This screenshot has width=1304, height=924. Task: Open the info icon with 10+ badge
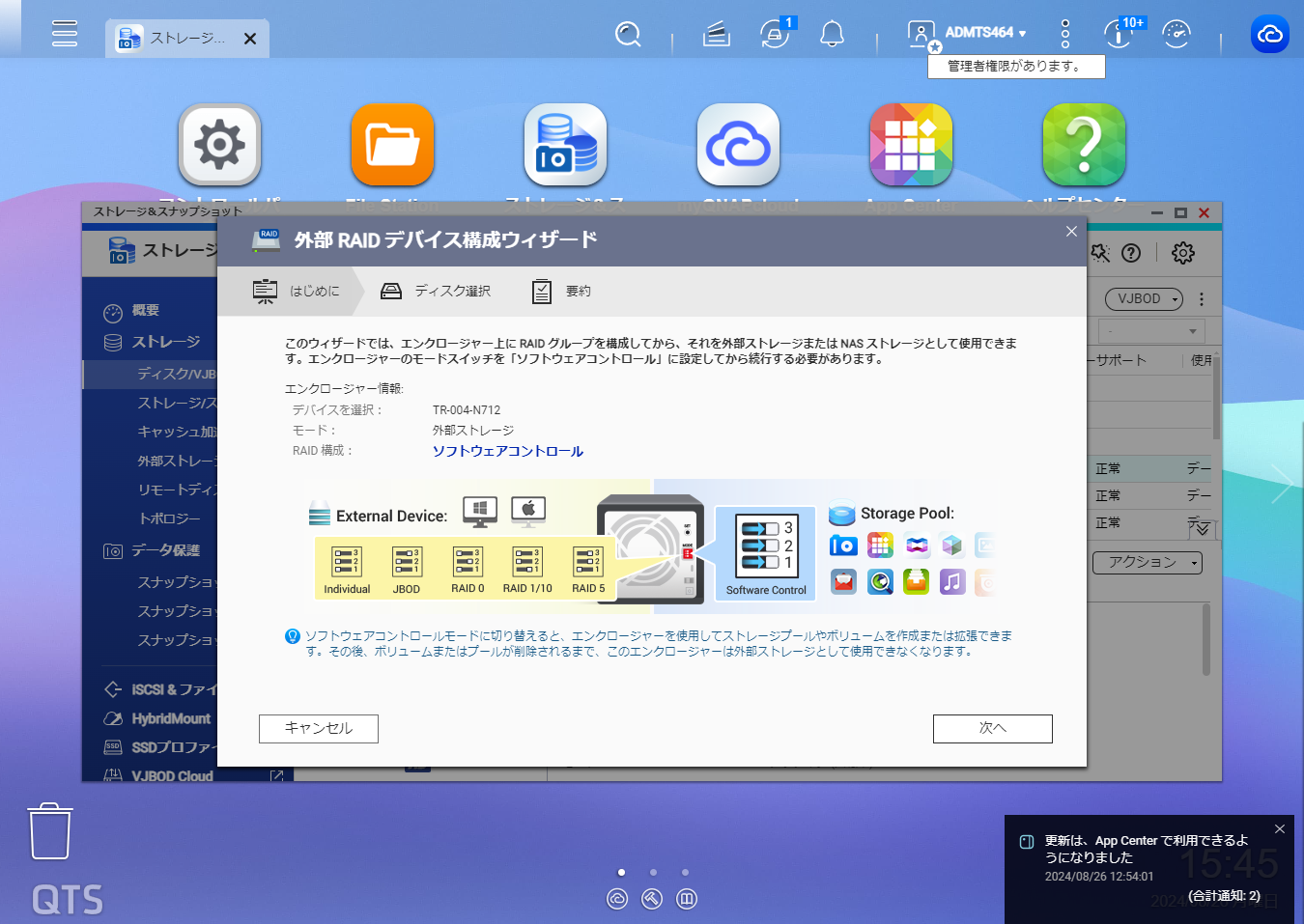1120,34
